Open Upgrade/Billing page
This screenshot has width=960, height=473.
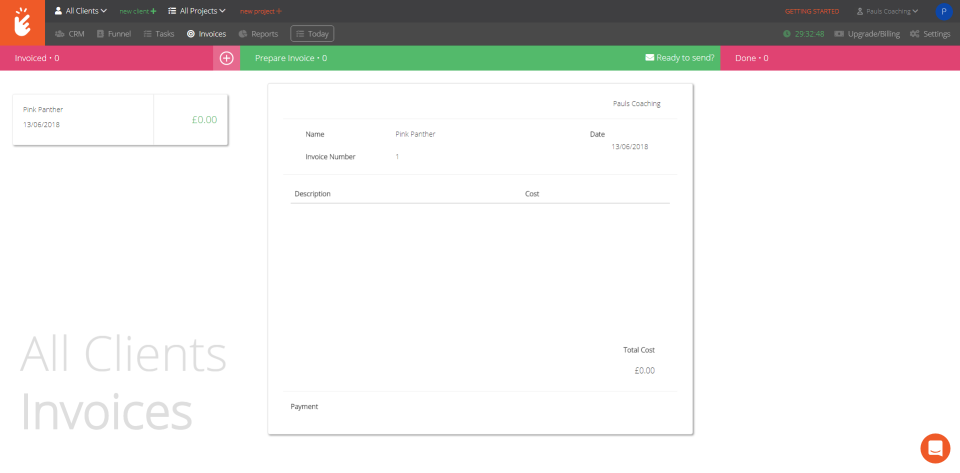(867, 34)
